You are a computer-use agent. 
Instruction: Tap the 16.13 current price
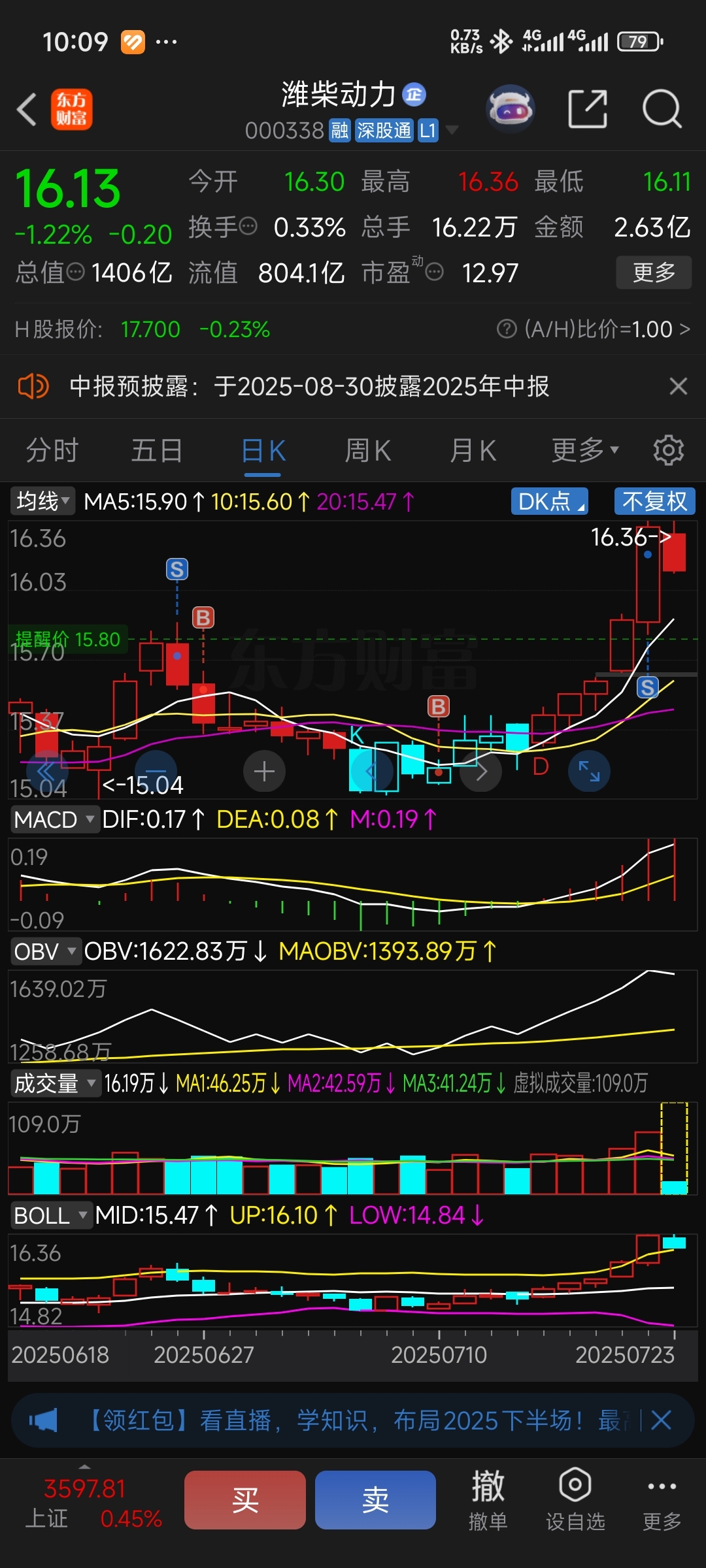[68, 189]
